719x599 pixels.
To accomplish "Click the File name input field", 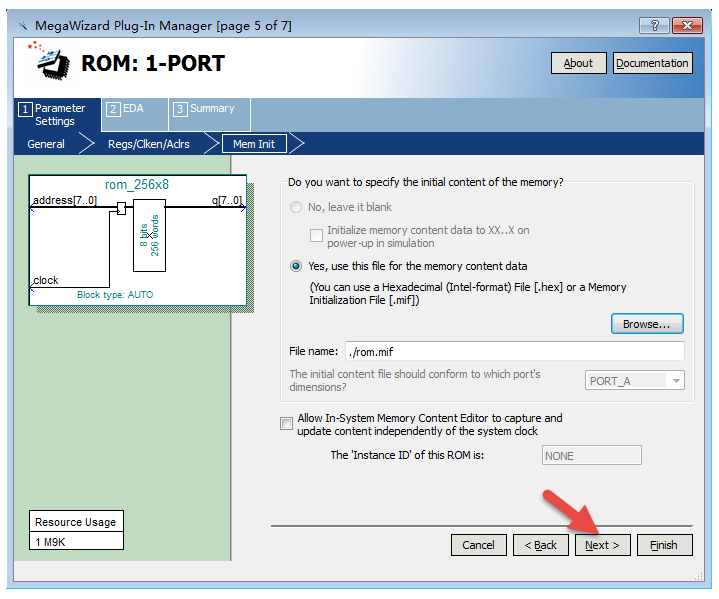I will click(x=514, y=351).
